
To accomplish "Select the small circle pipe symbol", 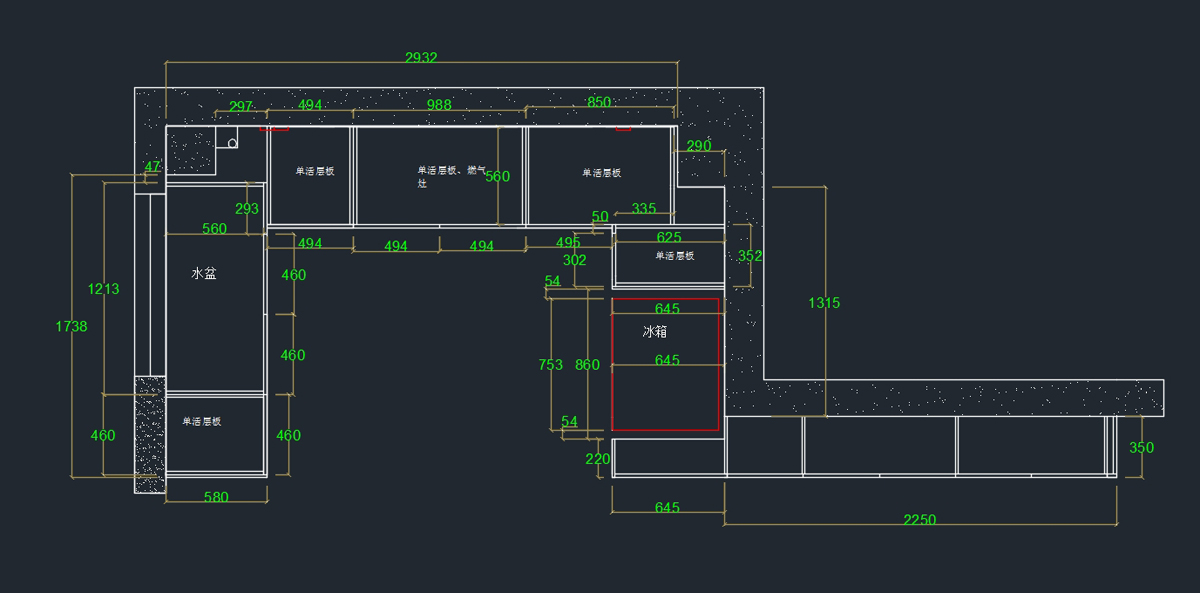I will [x=232, y=143].
